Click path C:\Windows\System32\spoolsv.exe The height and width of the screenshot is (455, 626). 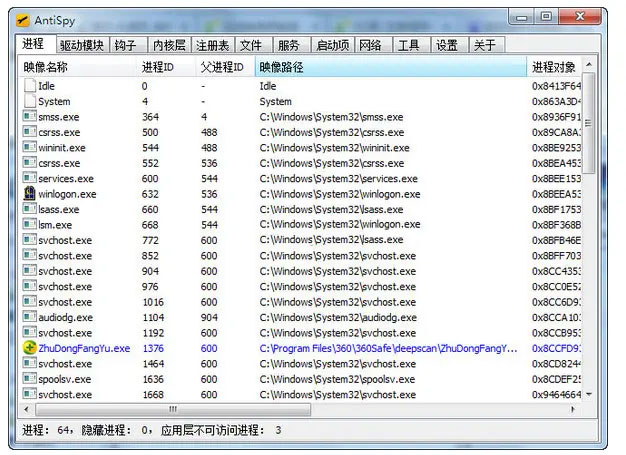click(337, 379)
